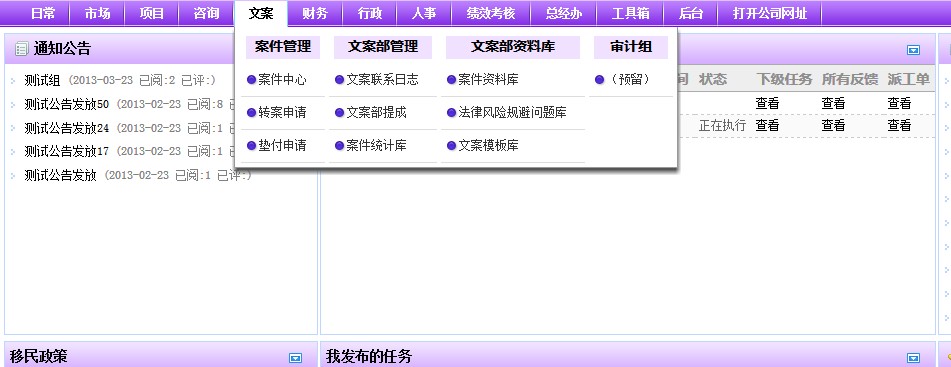The height and width of the screenshot is (367, 951).
Task: Click the （预留） item under 审计组
Action: (631, 79)
